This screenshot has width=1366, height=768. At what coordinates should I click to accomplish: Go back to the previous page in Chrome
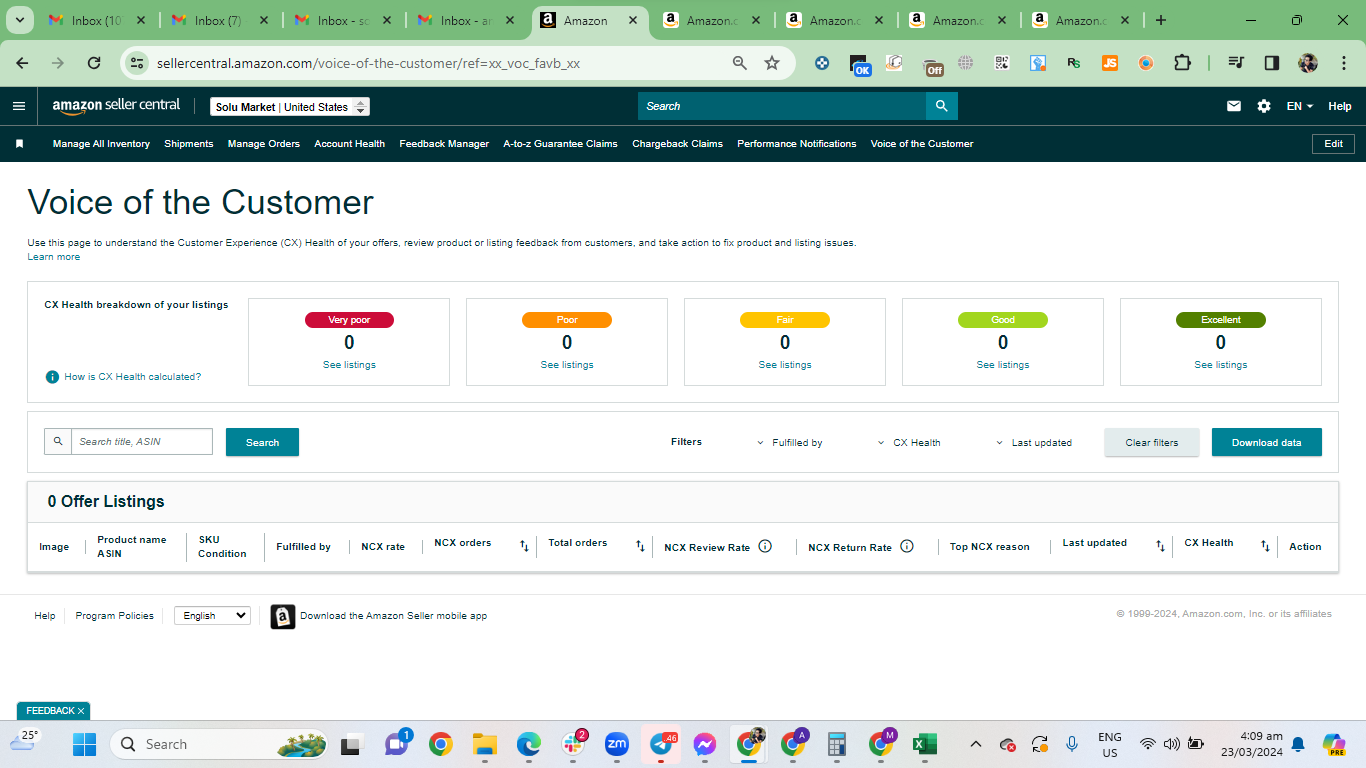tap(23, 63)
